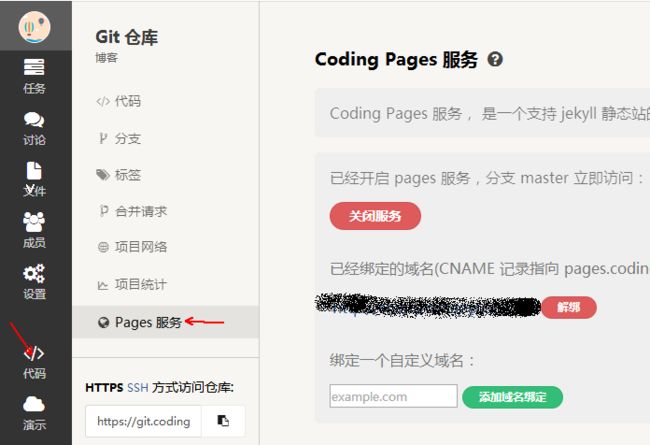The width and height of the screenshot is (650, 445).
Task: Click the 博客 project name text
Action: coord(107,58)
